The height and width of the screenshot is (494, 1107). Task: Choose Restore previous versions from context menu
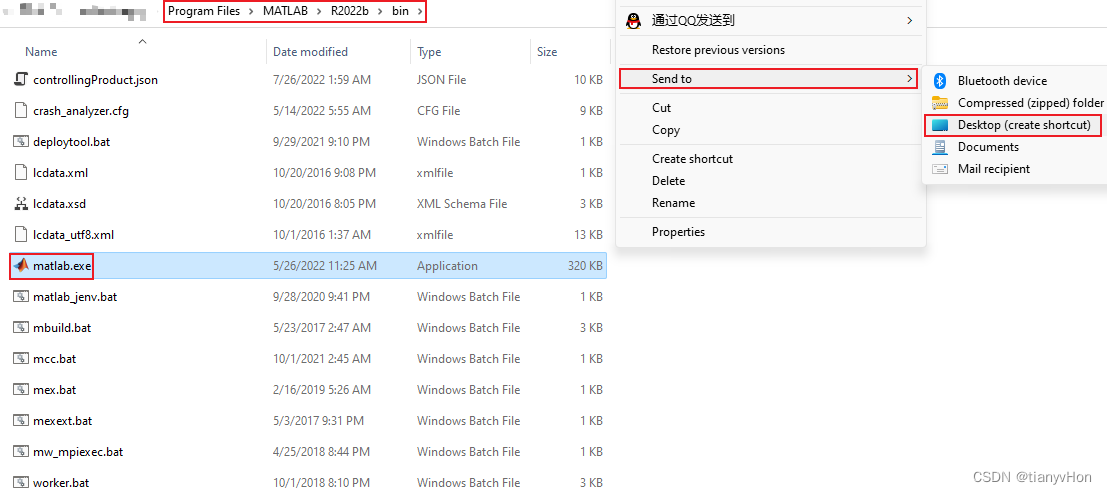718,50
